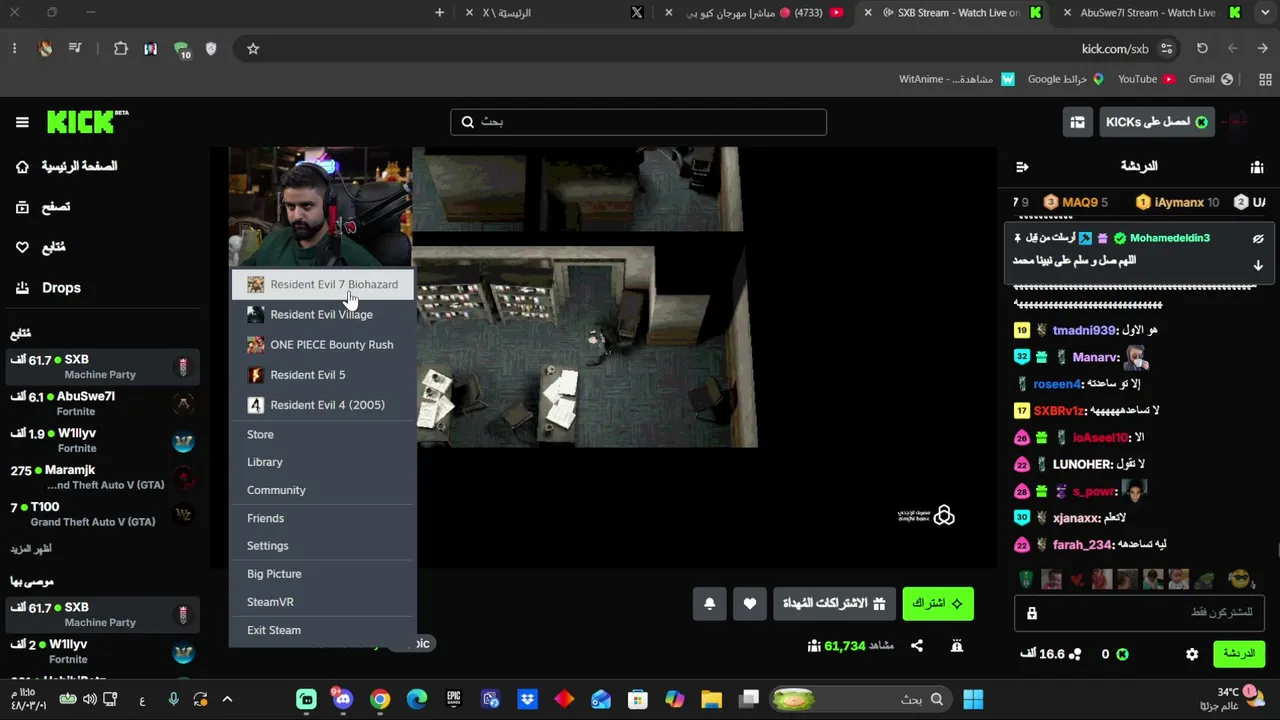Open Maramjk channel in the sidebar

point(102,478)
